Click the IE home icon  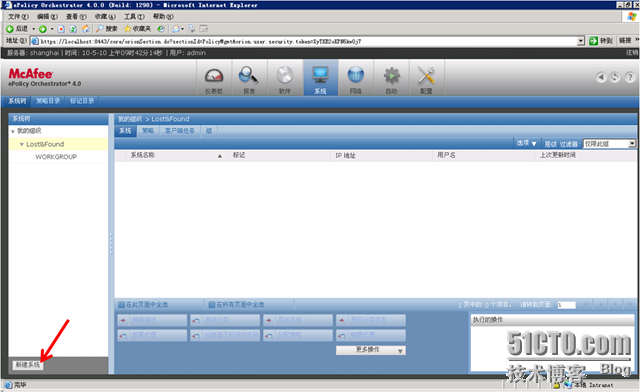85,29
